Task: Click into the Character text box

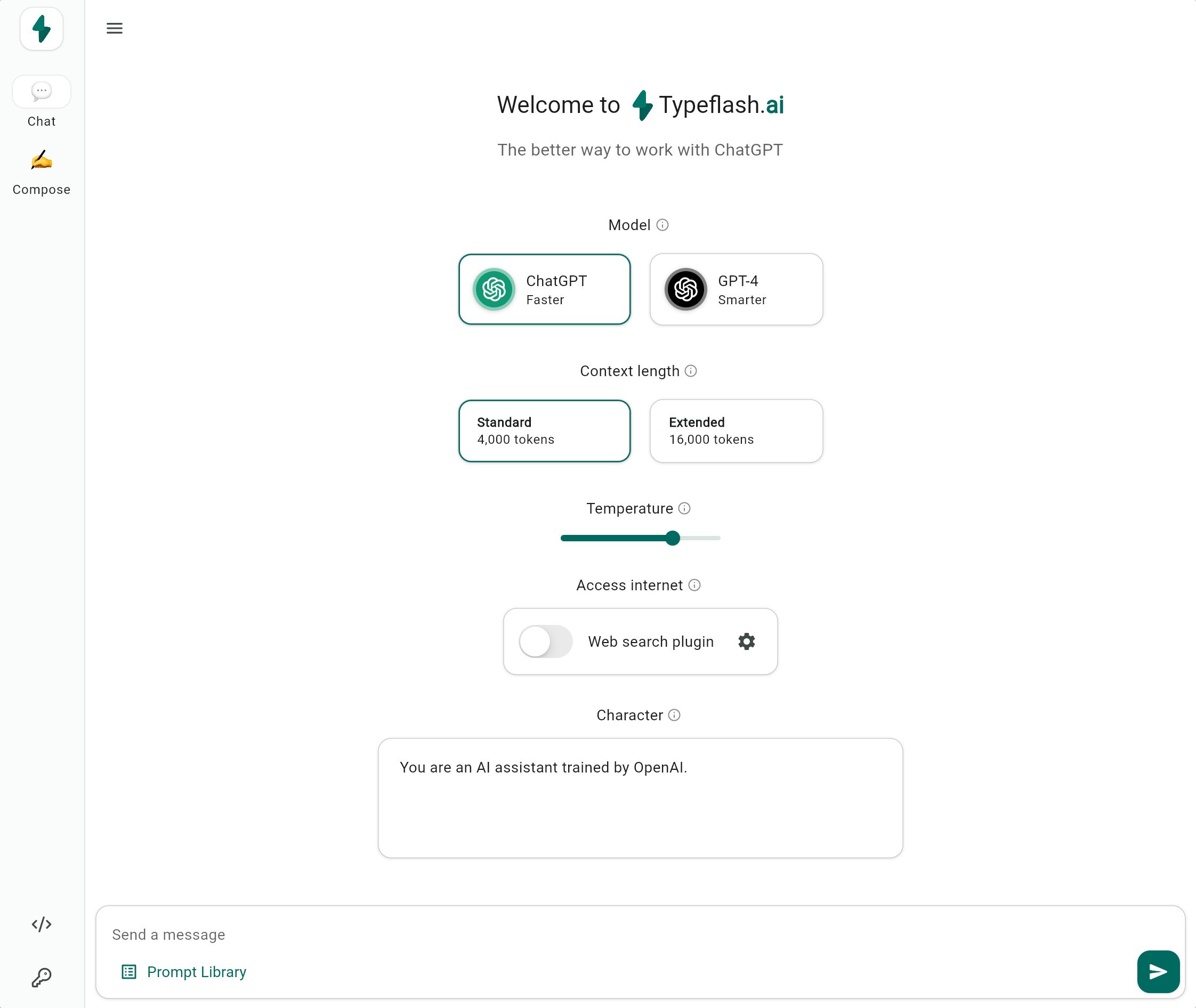Action: point(640,798)
